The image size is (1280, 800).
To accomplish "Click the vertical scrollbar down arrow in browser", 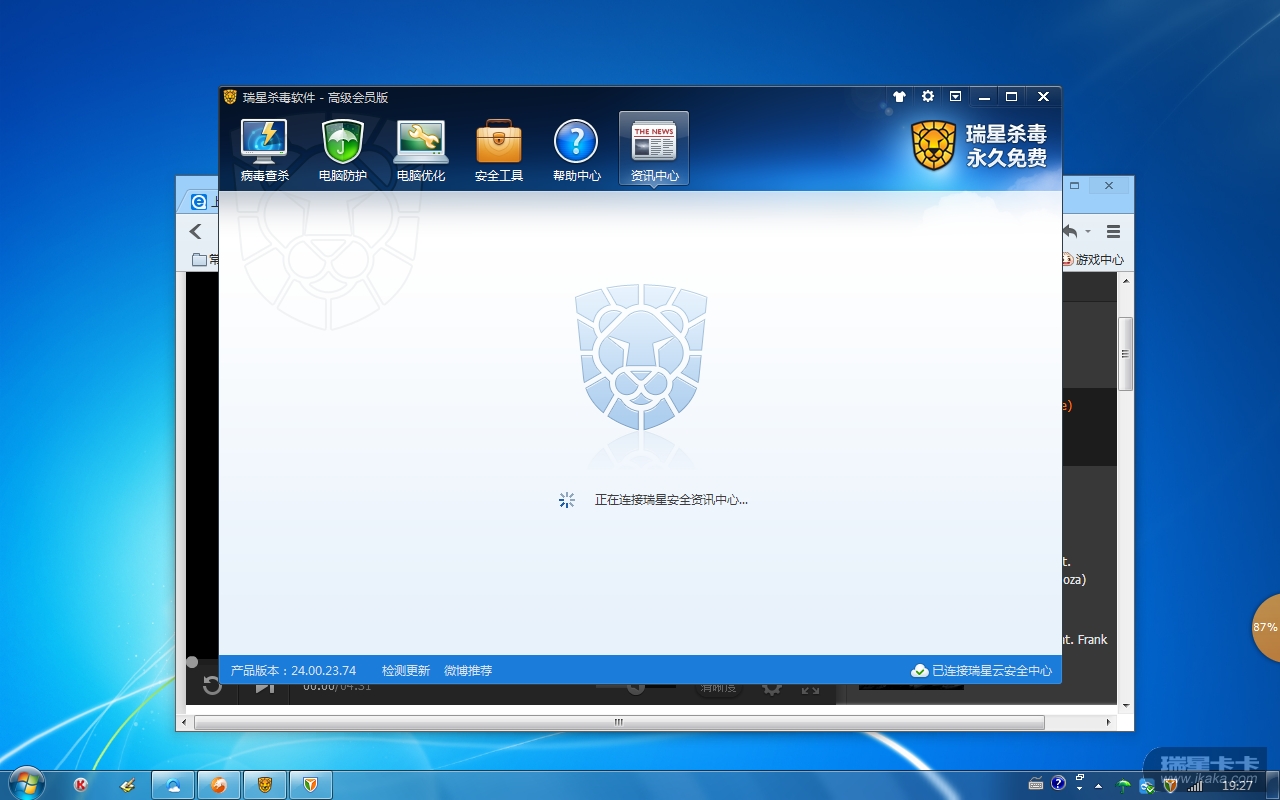I will (1126, 706).
